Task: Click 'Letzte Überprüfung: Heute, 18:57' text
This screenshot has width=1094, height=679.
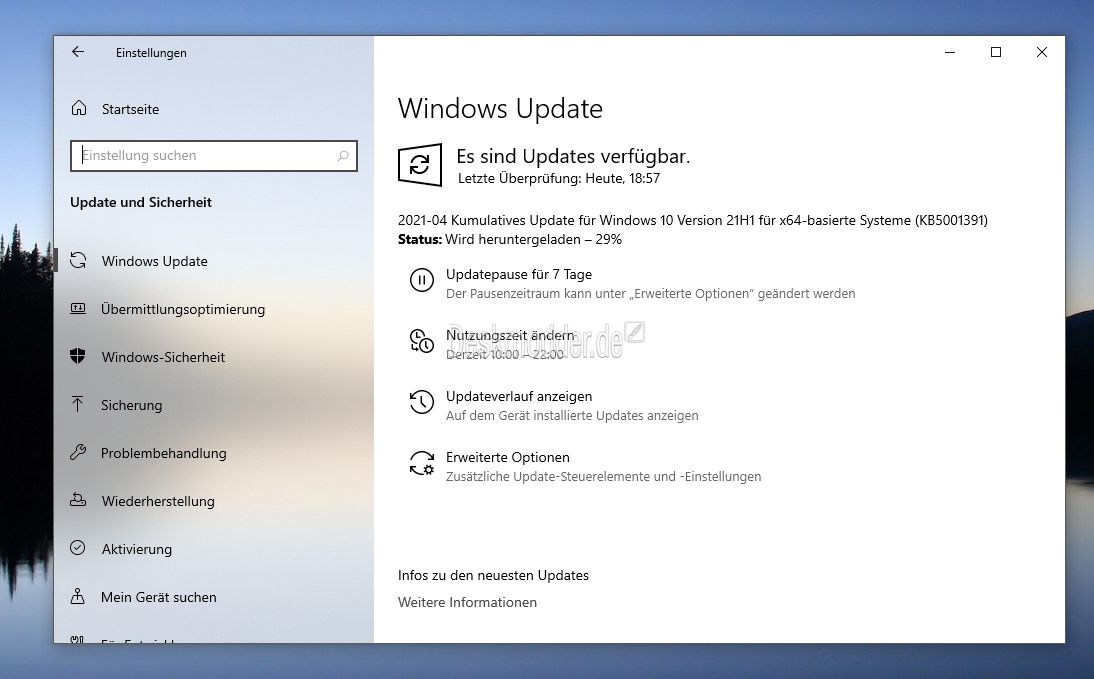Action: coord(559,178)
